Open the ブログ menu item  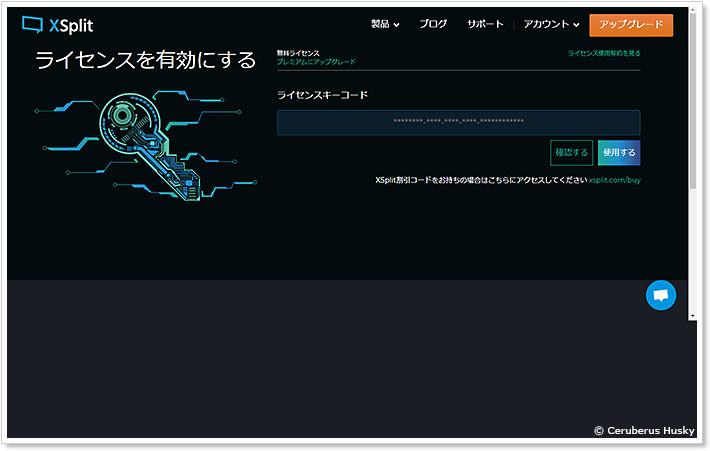tap(433, 24)
